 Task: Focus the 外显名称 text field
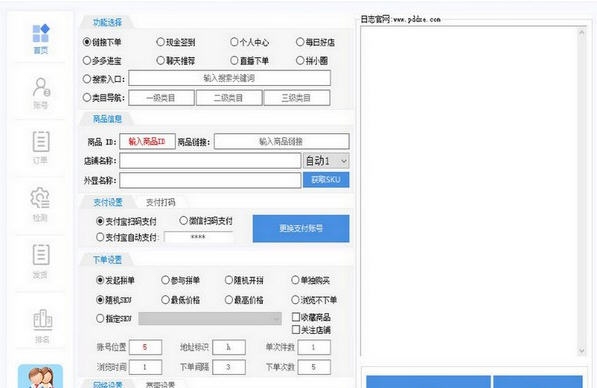point(210,180)
